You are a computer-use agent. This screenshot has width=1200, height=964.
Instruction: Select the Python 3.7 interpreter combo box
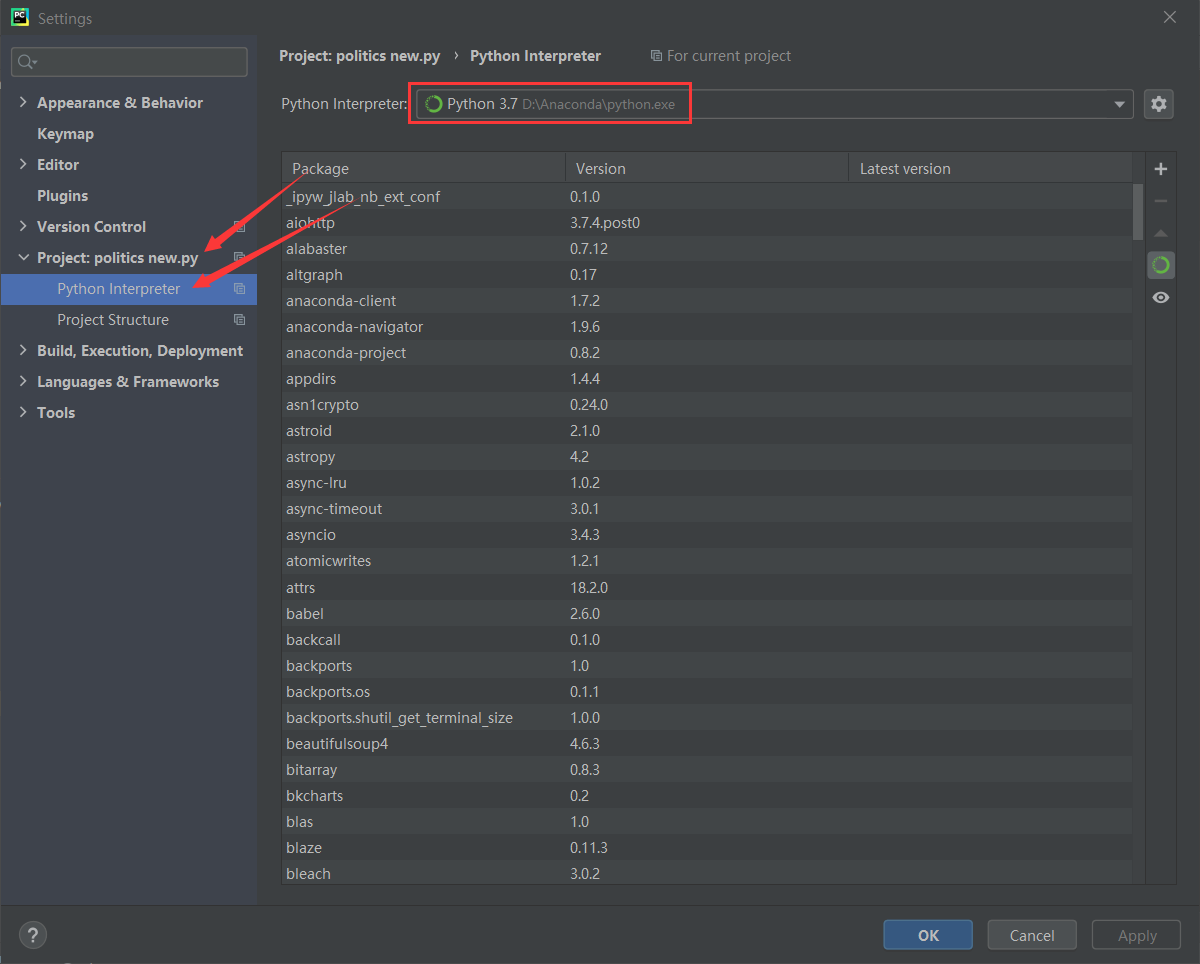click(774, 104)
